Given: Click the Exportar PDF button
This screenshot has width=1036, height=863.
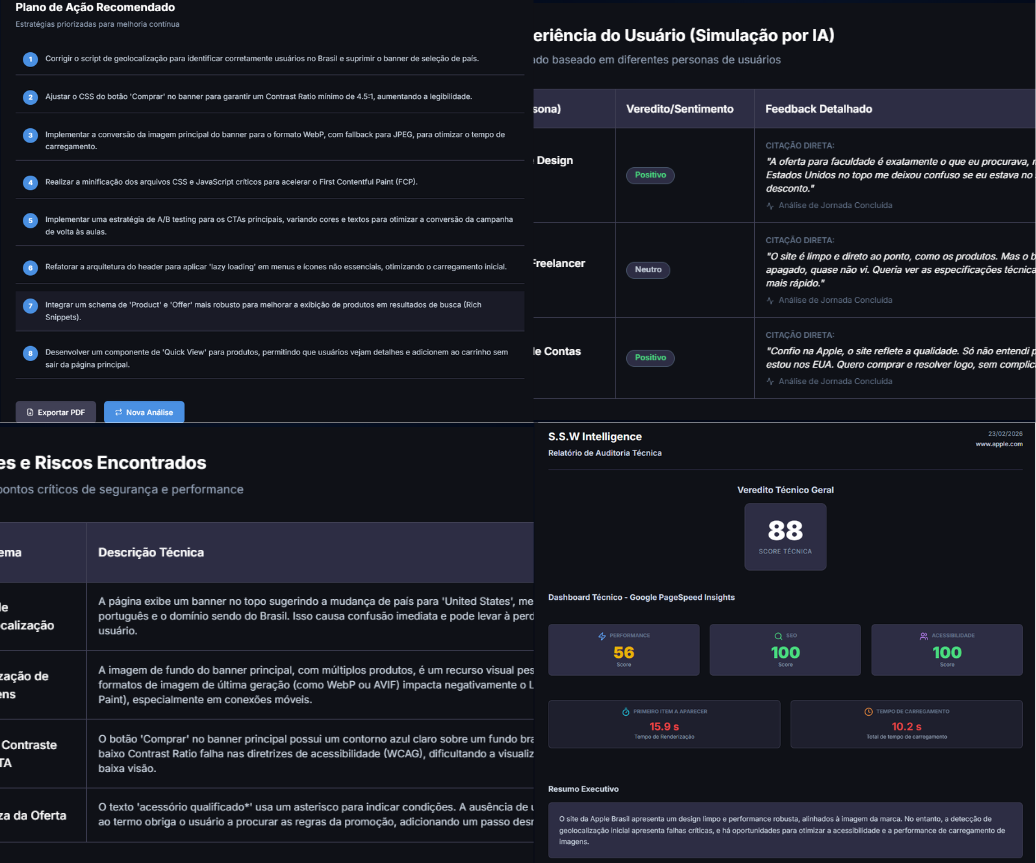Looking at the screenshot, I should 56,412.
